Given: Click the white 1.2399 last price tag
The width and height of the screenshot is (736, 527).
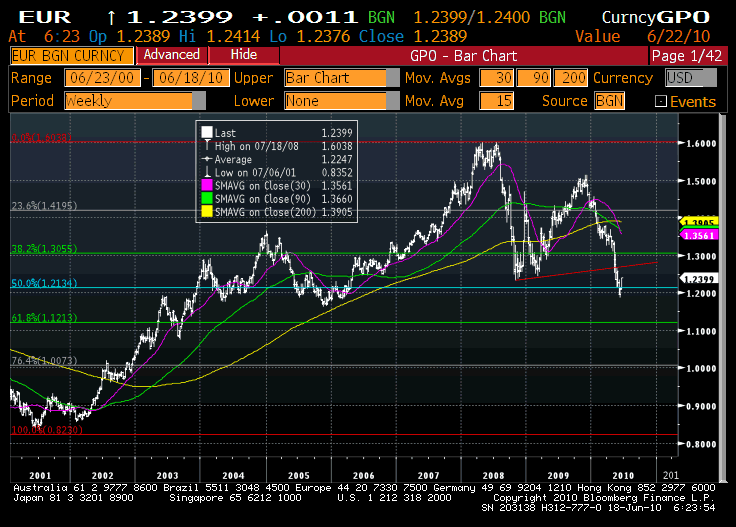Looking at the screenshot, I should point(699,279).
